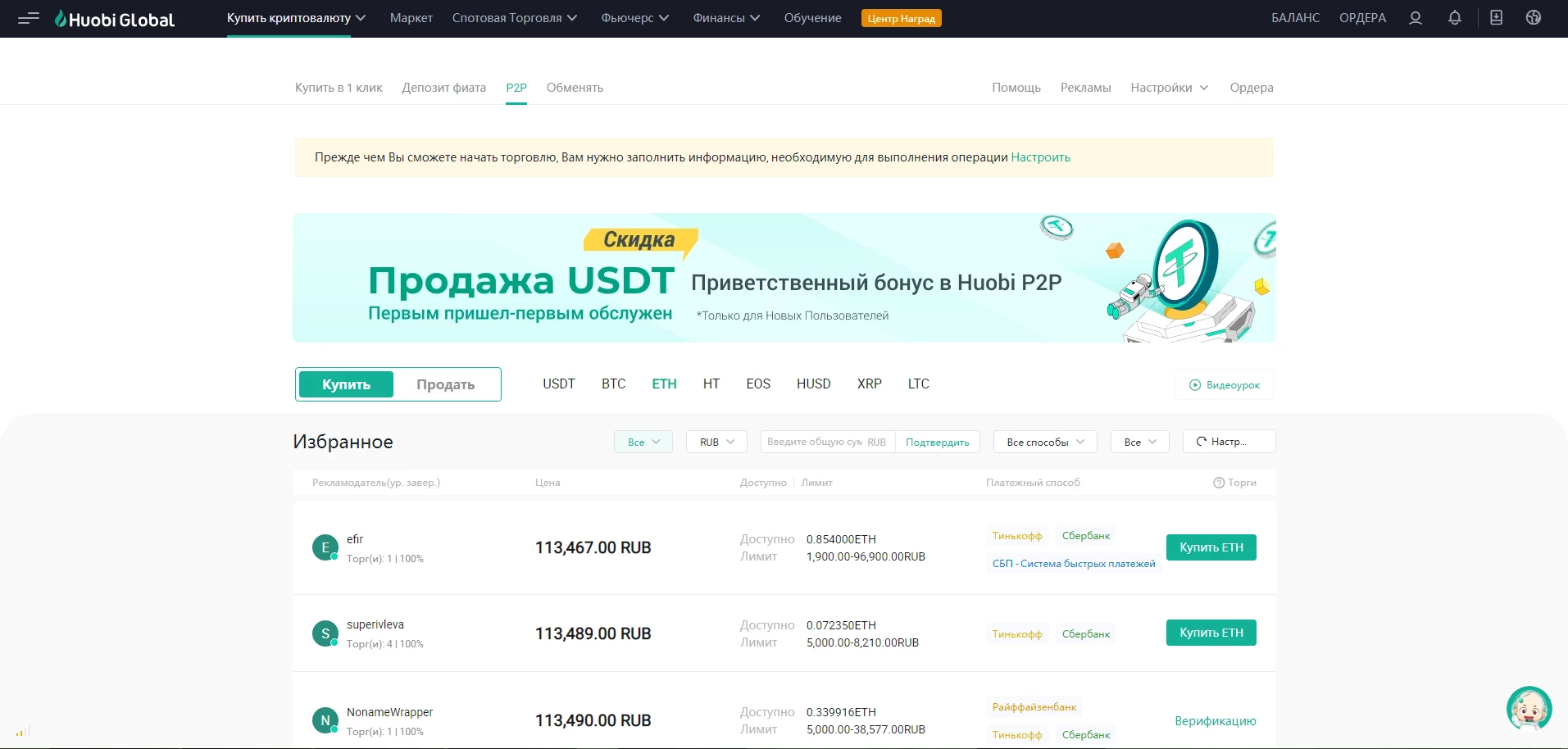The height and width of the screenshot is (749, 1568).
Task: Select XRP coin tab
Action: 870,384
